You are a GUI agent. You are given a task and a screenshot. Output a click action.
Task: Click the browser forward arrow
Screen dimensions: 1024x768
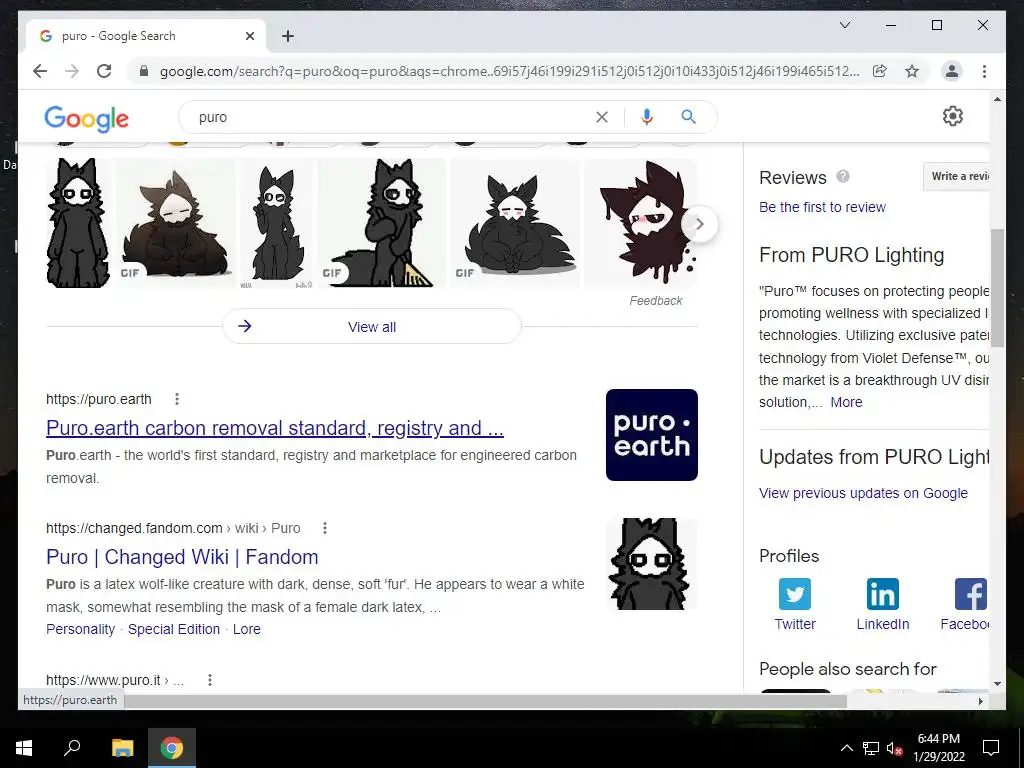pyautogui.click(x=72, y=71)
